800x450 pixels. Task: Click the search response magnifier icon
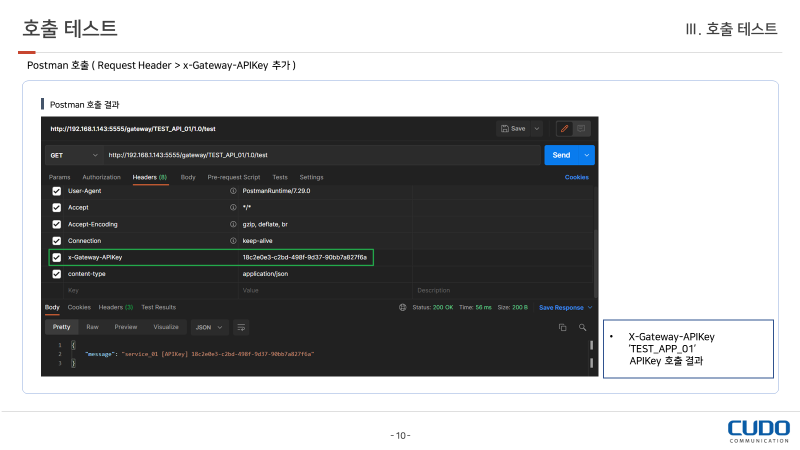tap(581, 327)
